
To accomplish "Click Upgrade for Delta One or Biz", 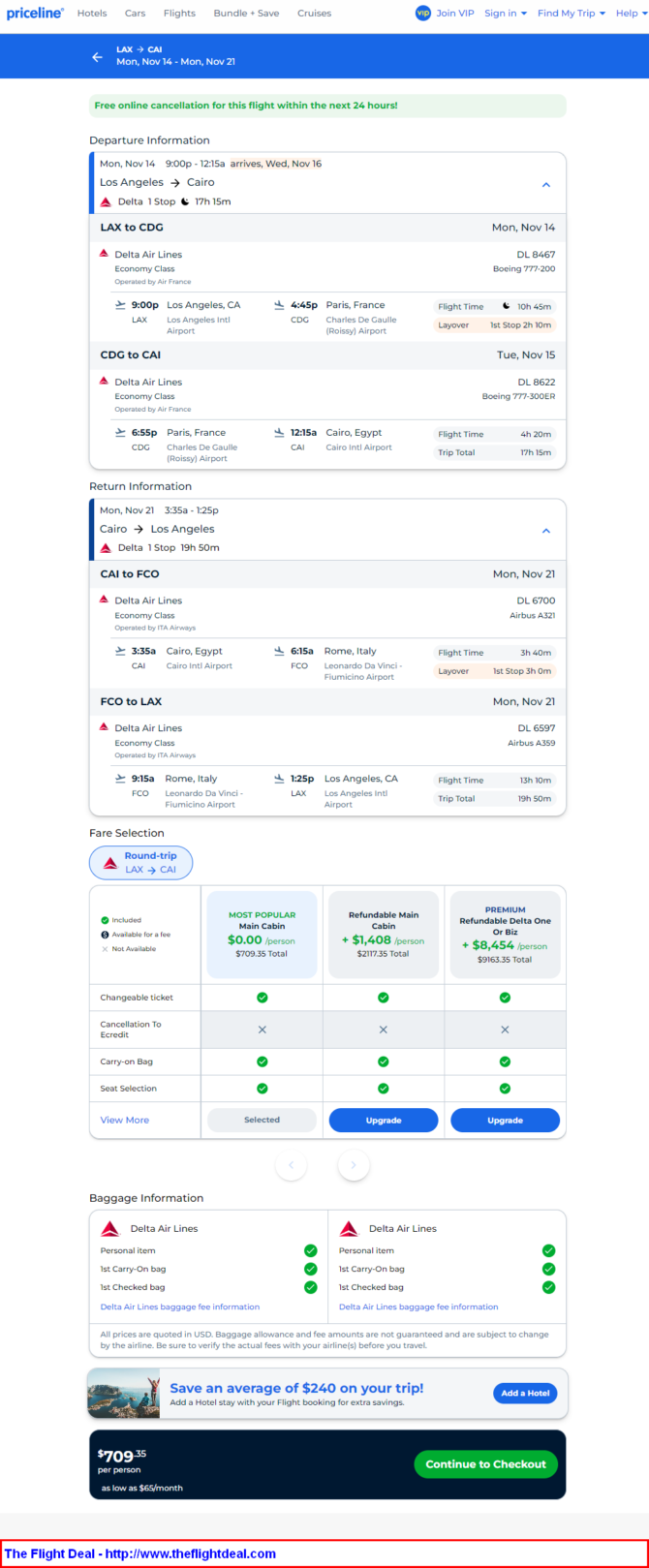I will coord(505,1120).
